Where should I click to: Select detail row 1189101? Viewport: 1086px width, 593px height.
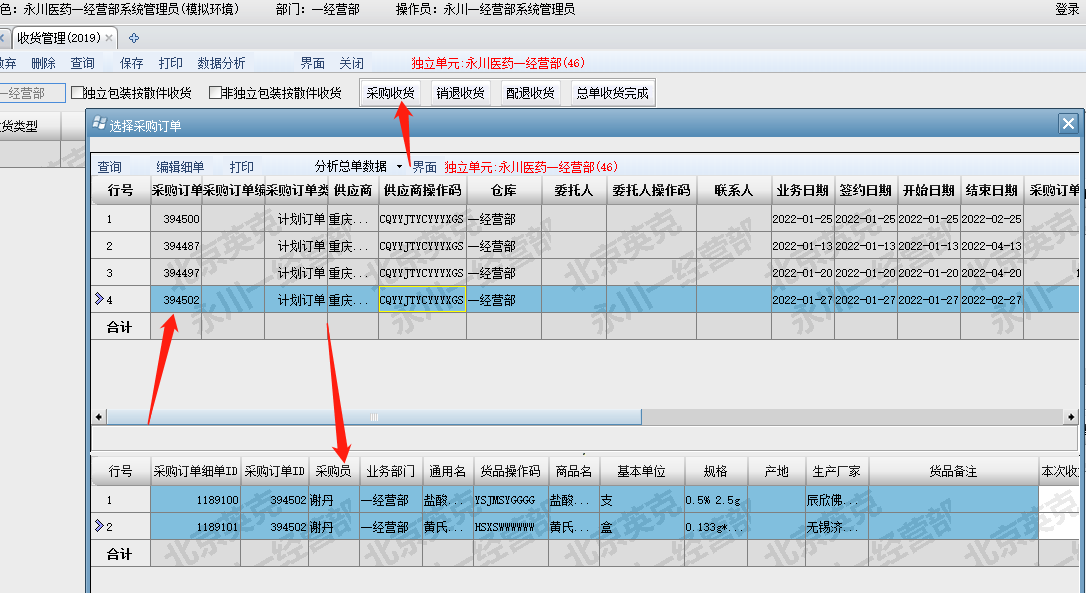tap(585, 526)
